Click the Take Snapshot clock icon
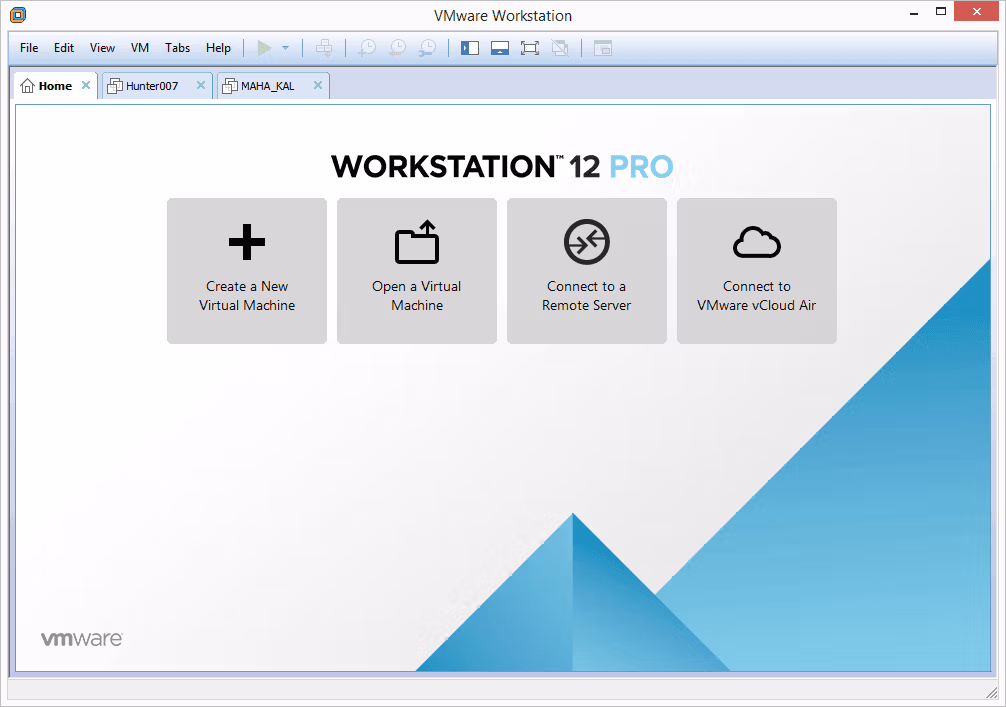Image resolution: width=1006 pixels, height=707 pixels. [x=367, y=48]
